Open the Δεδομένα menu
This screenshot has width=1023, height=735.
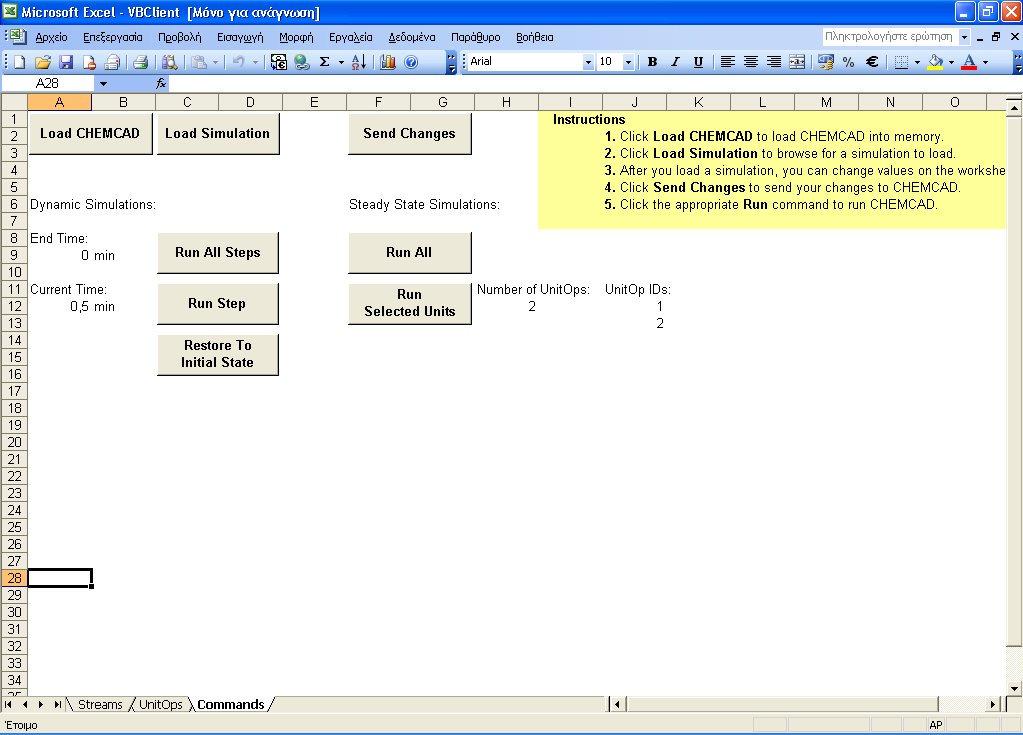pyautogui.click(x=412, y=37)
